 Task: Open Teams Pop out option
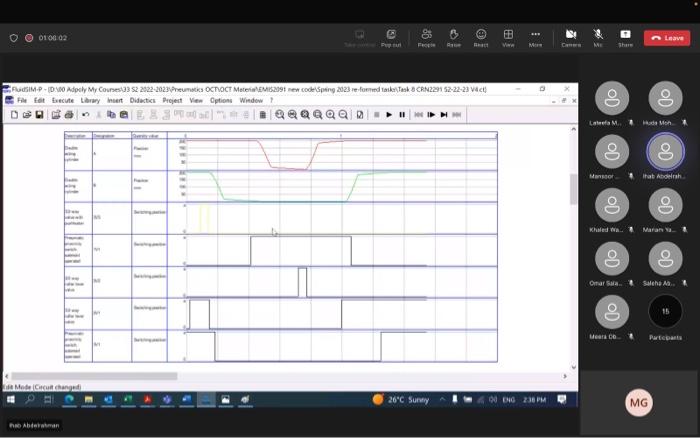[391, 38]
